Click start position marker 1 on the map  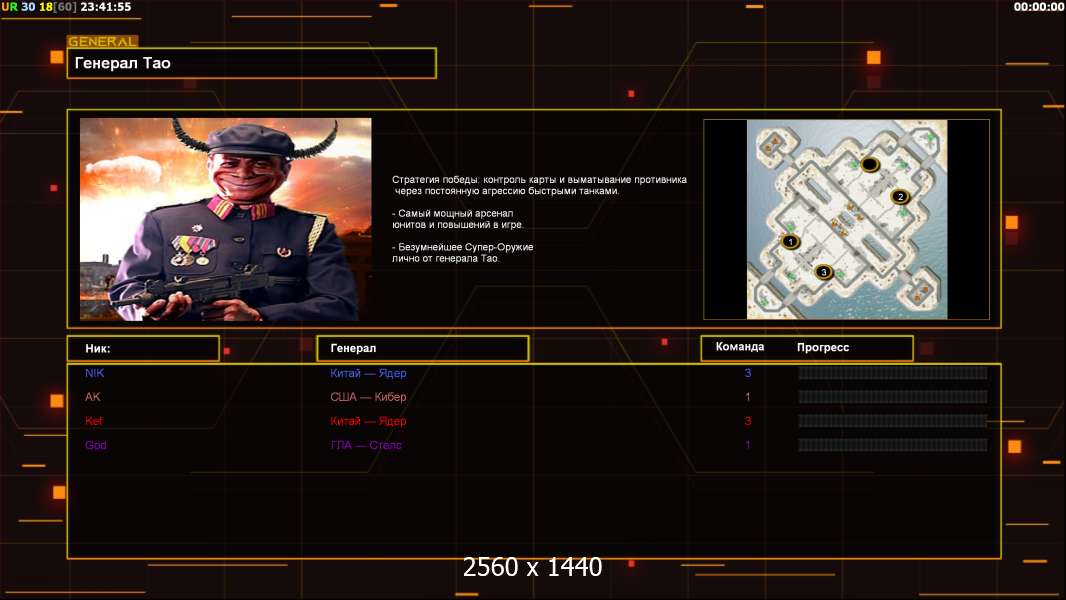pyautogui.click(x=790, y=241)
